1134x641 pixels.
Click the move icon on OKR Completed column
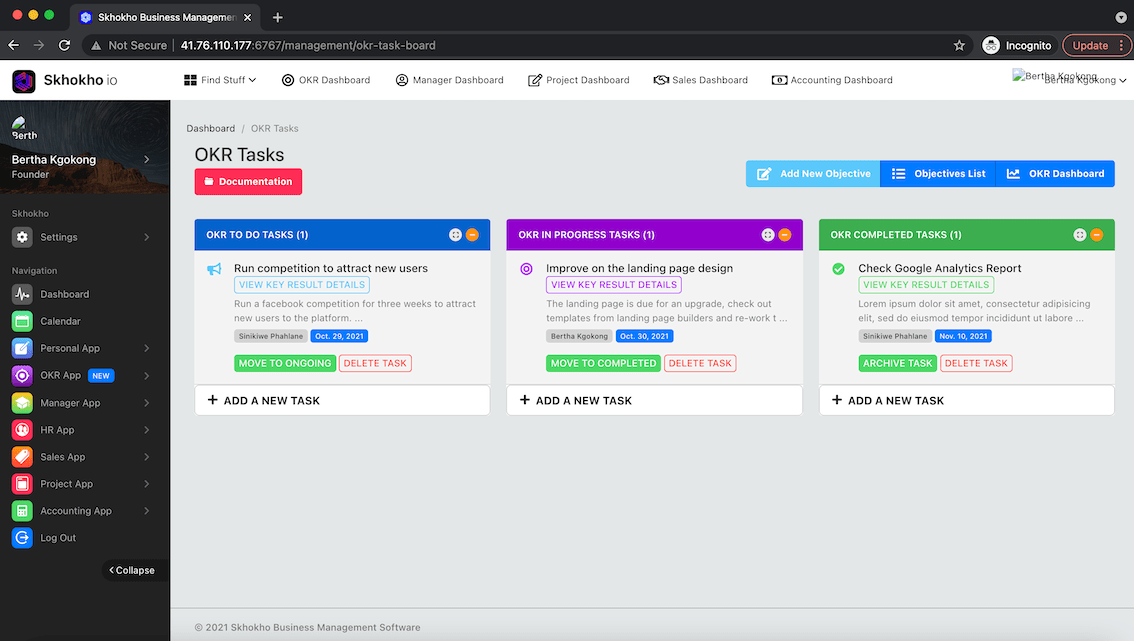[x=1080, y=234]
